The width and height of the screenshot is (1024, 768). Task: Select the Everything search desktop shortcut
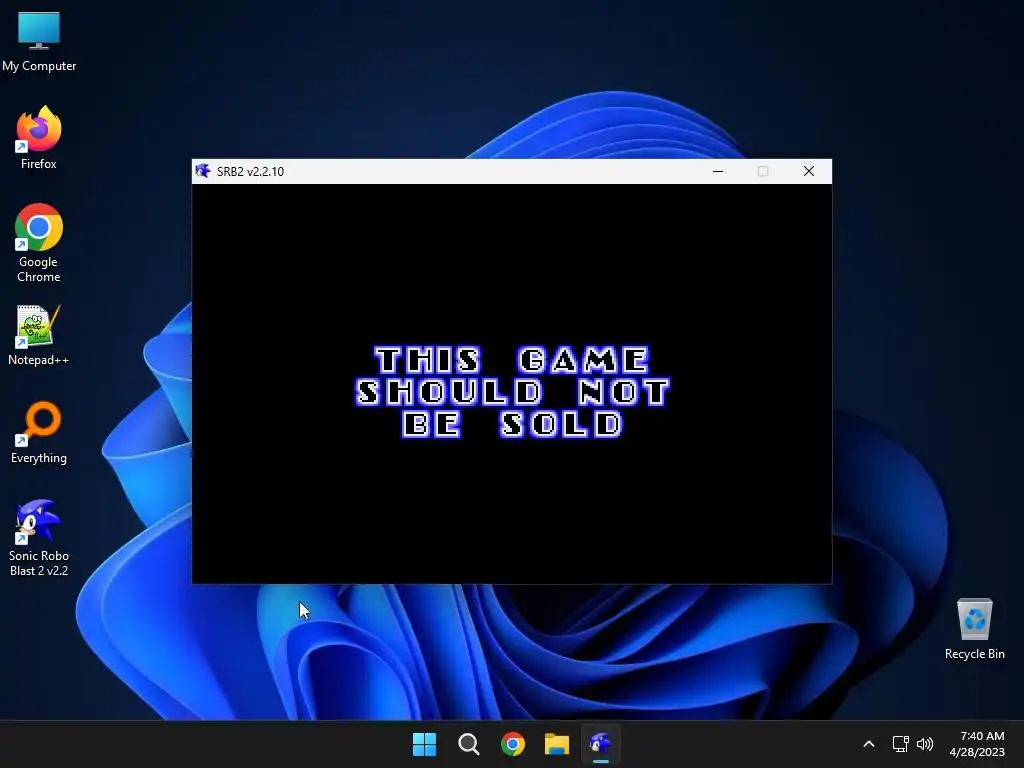pos(39,432)
